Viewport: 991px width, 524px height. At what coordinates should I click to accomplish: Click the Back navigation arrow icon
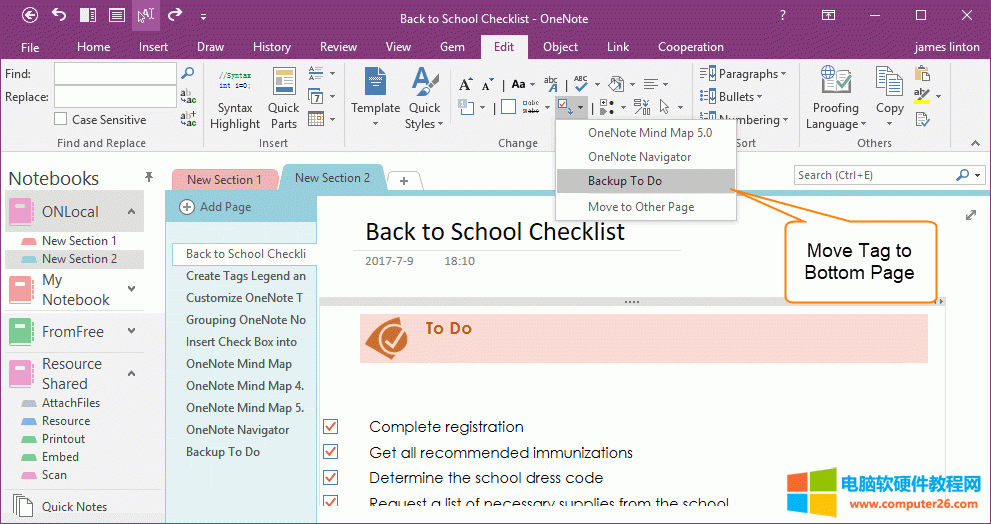tap(30, 15)
